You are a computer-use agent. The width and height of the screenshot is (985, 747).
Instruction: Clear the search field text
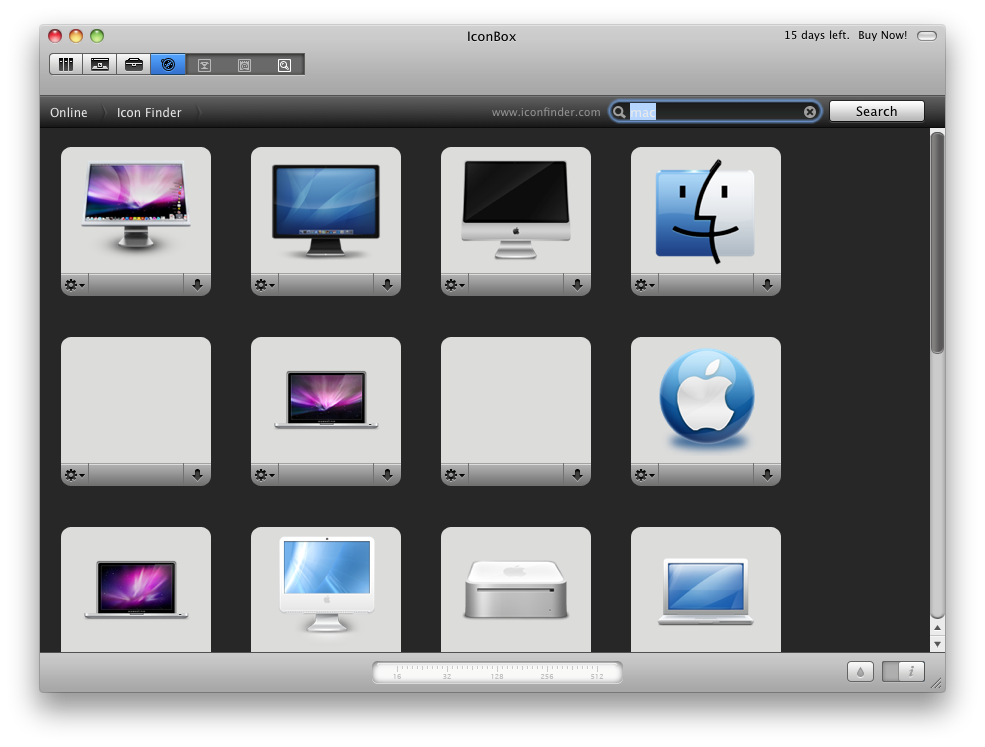pos(810,112)
